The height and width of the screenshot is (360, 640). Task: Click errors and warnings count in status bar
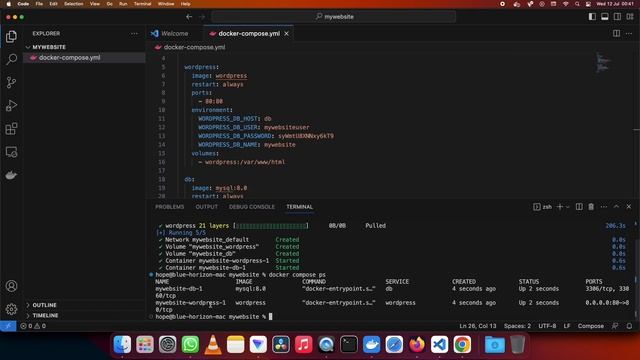(x=33, y=326)
